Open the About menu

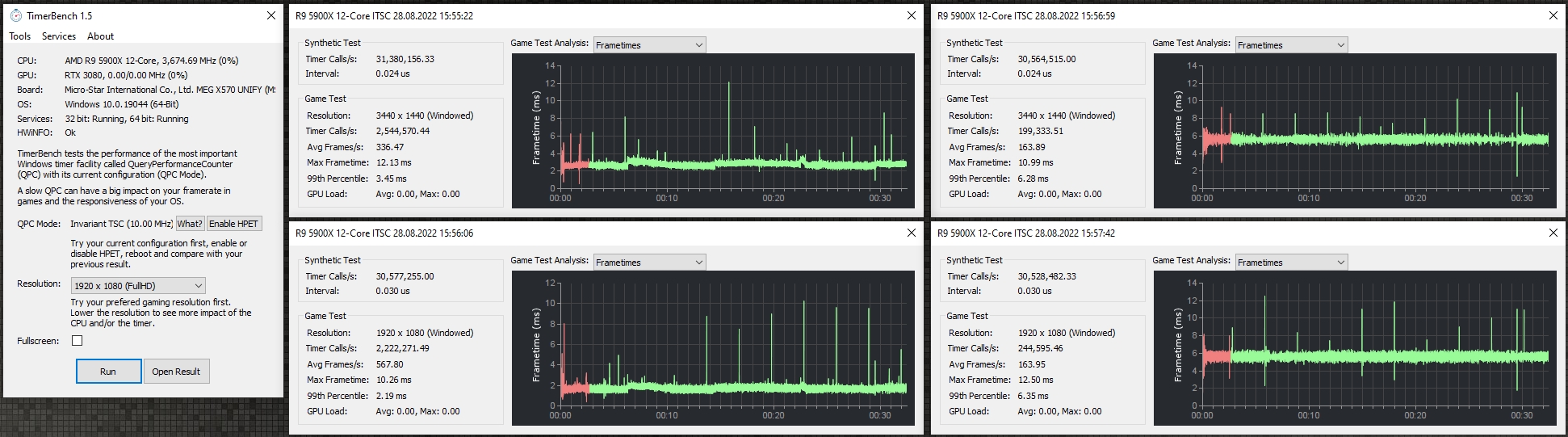(100, 36)
